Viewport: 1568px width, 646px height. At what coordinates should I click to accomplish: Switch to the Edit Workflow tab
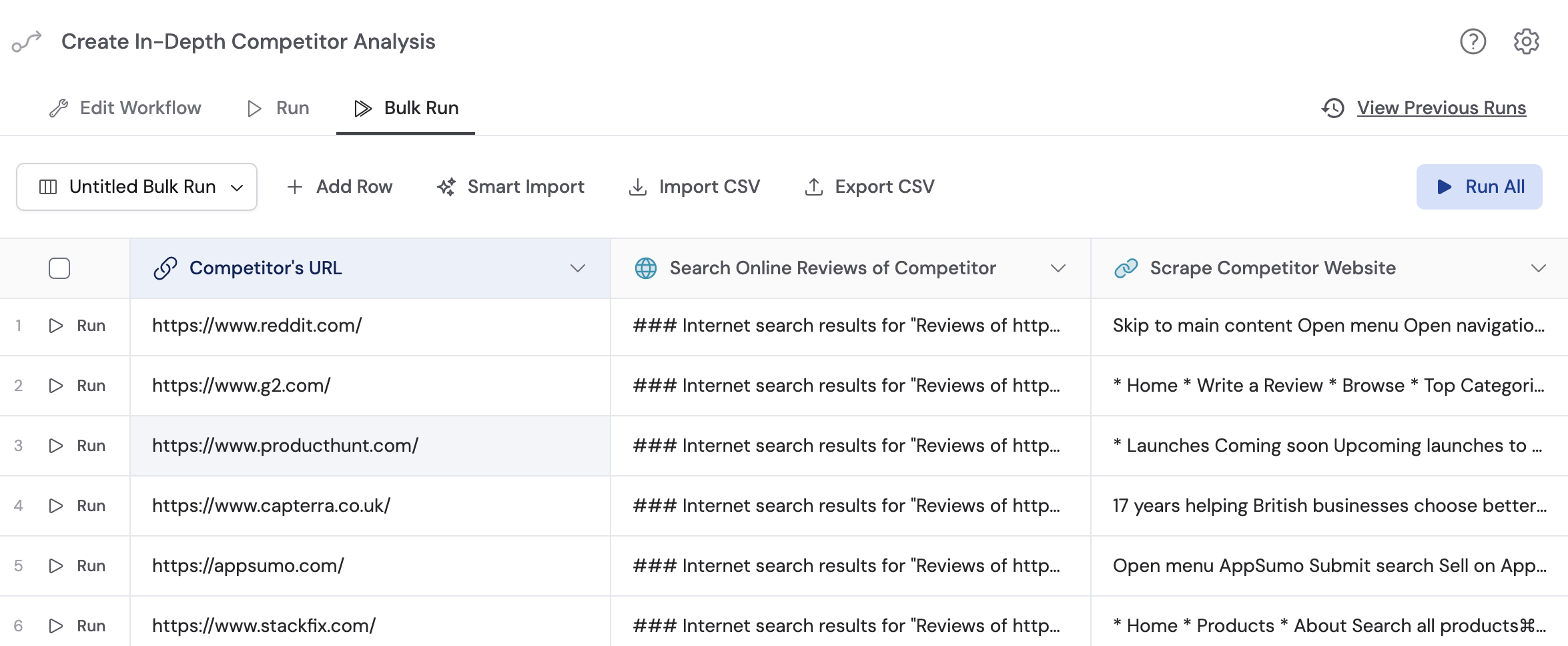[x=125, y=108]
